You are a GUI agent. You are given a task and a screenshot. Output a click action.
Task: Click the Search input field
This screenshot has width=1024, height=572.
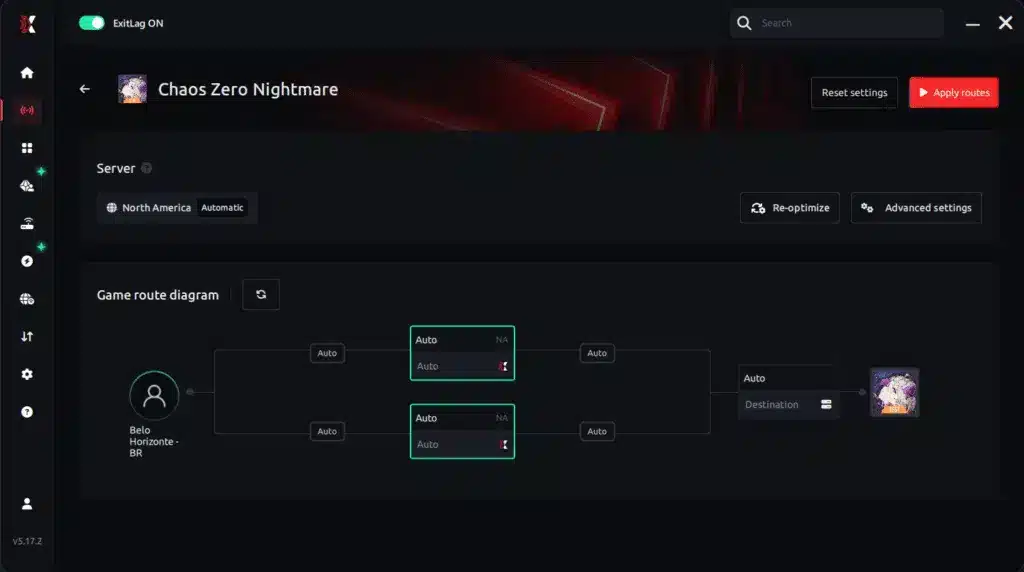coord(837,23)
